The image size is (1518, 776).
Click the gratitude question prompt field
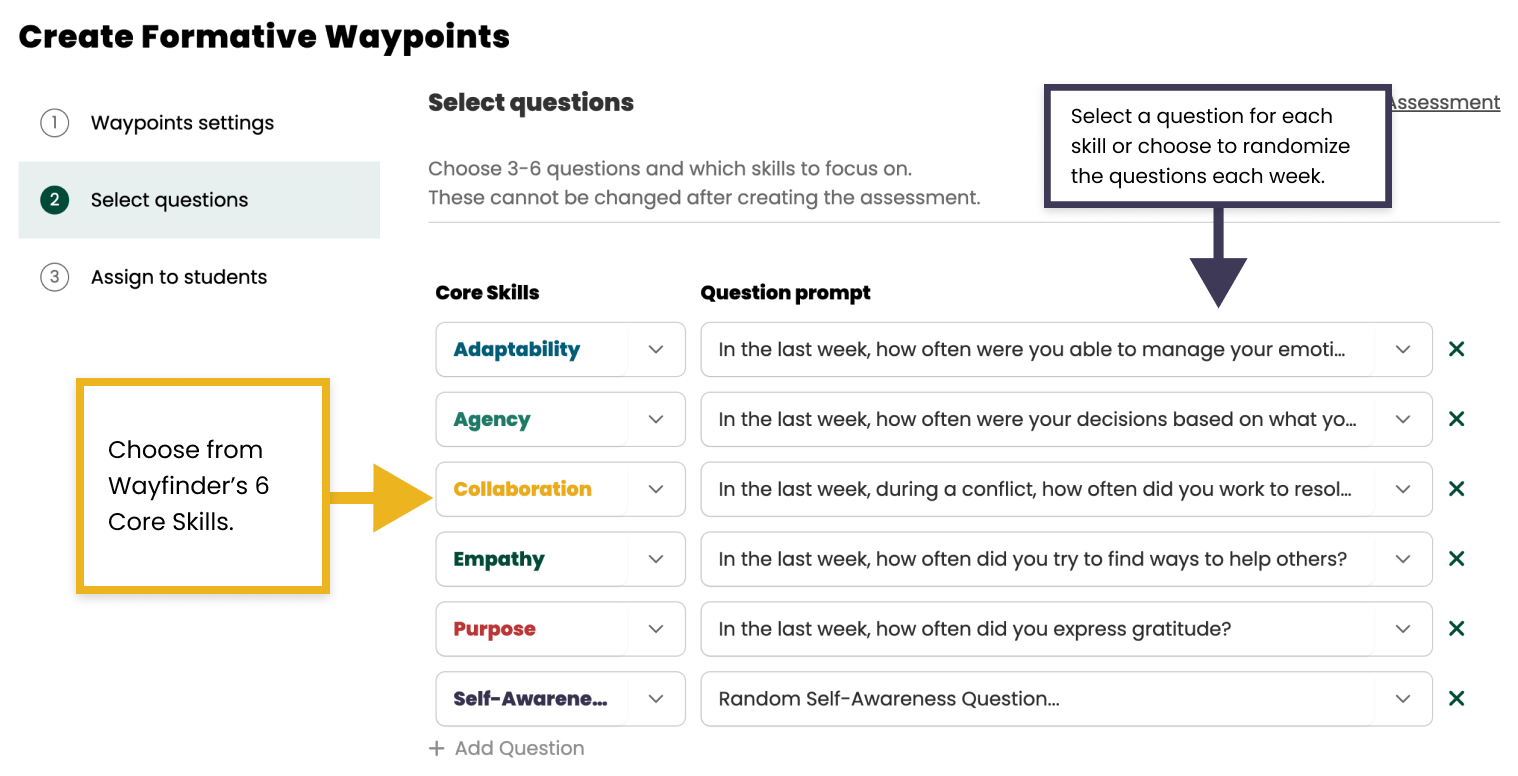click(1000, 629)
